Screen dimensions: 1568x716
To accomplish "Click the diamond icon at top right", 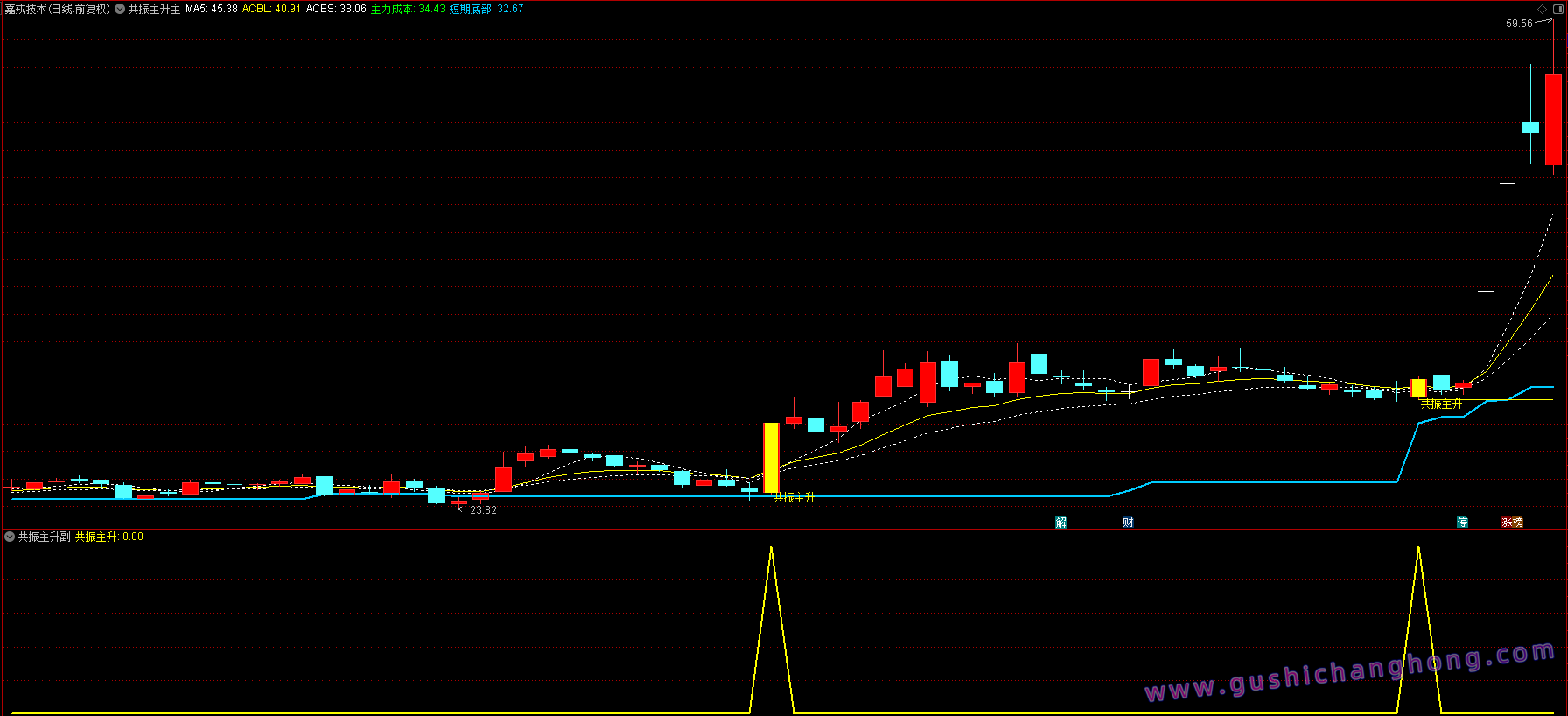I will coord(1542,9).
